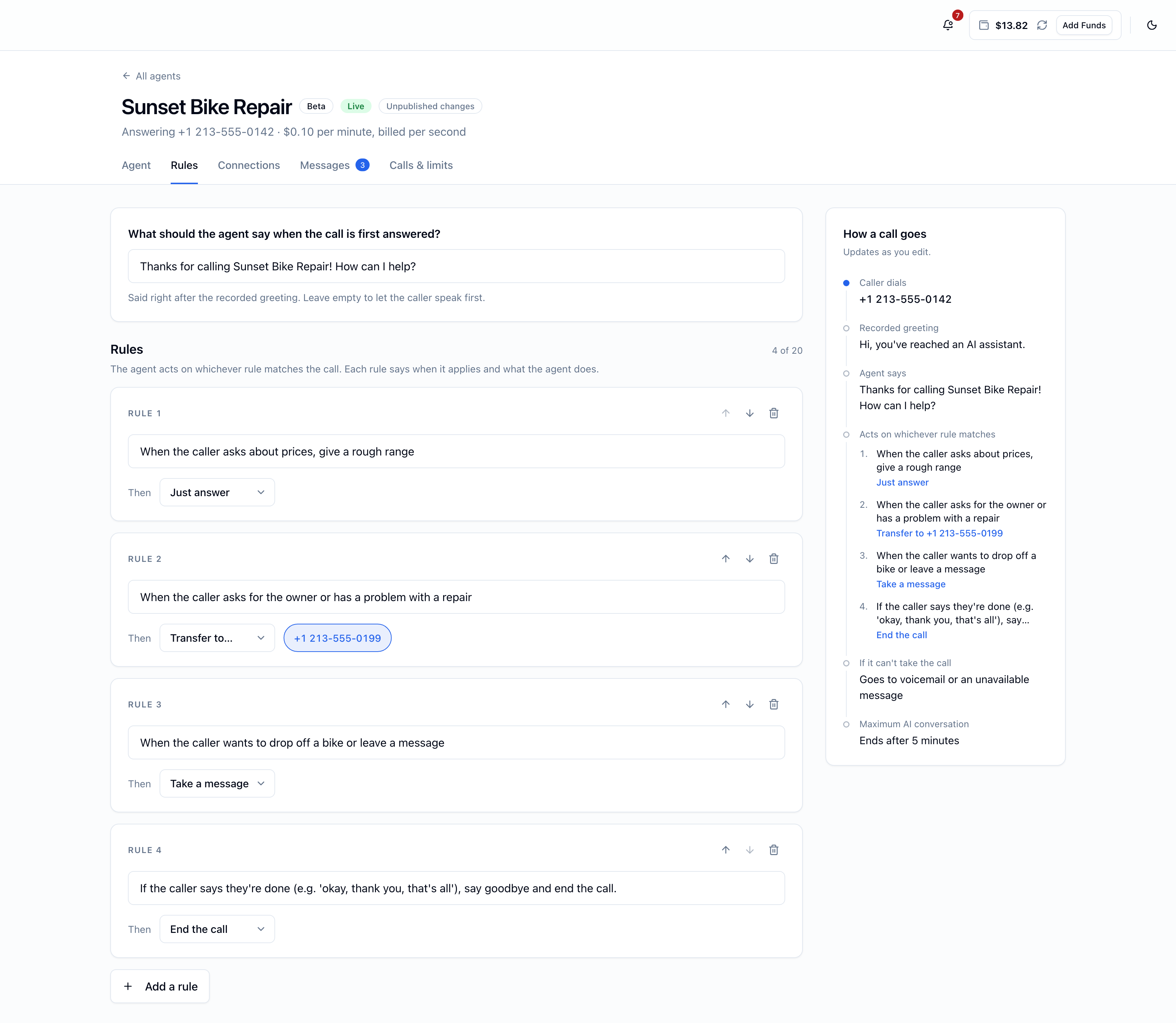This screenshot has width=1176, height=1023.
Task: Open the 'End the call' action dropdown
Action: [217, 929]
